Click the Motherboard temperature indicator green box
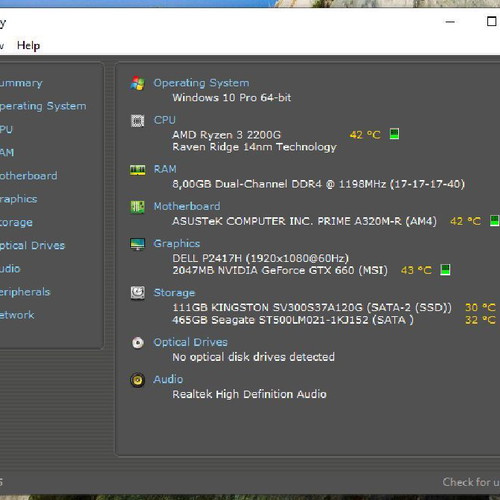Viewport: 500px width, 500px height. tap(494, 220)
